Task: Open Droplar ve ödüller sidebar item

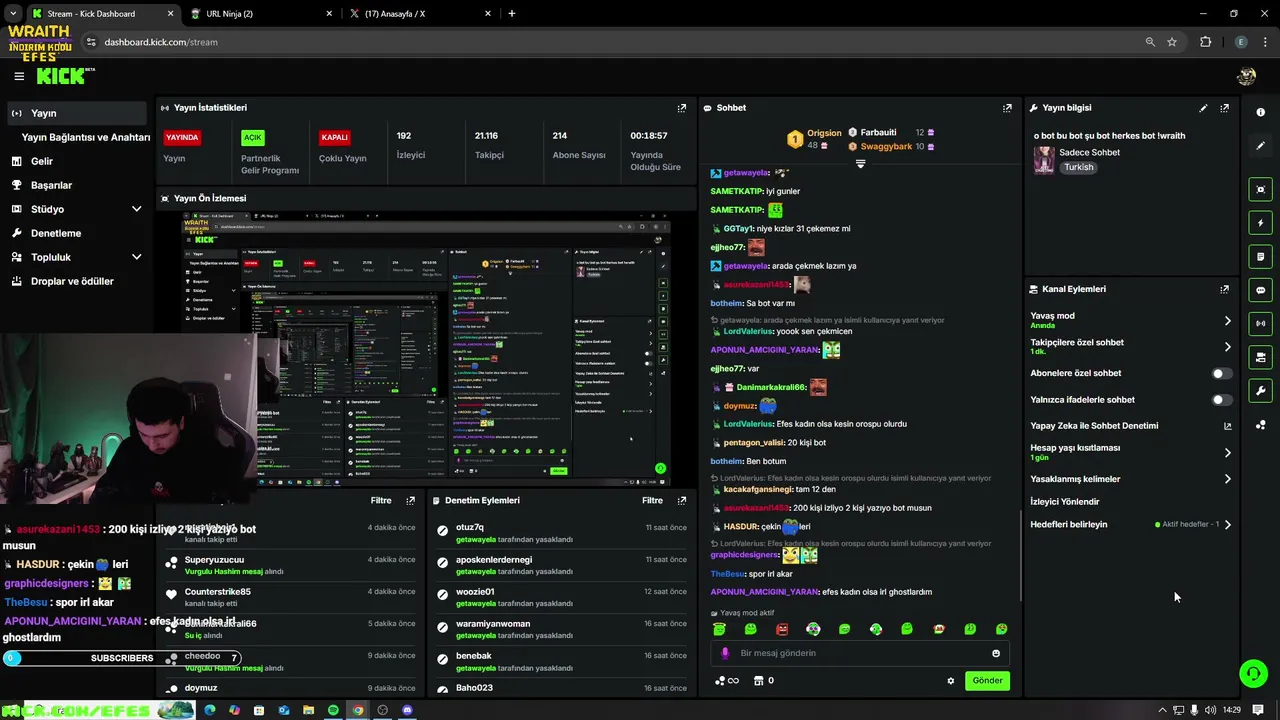Action: [76, 281]
